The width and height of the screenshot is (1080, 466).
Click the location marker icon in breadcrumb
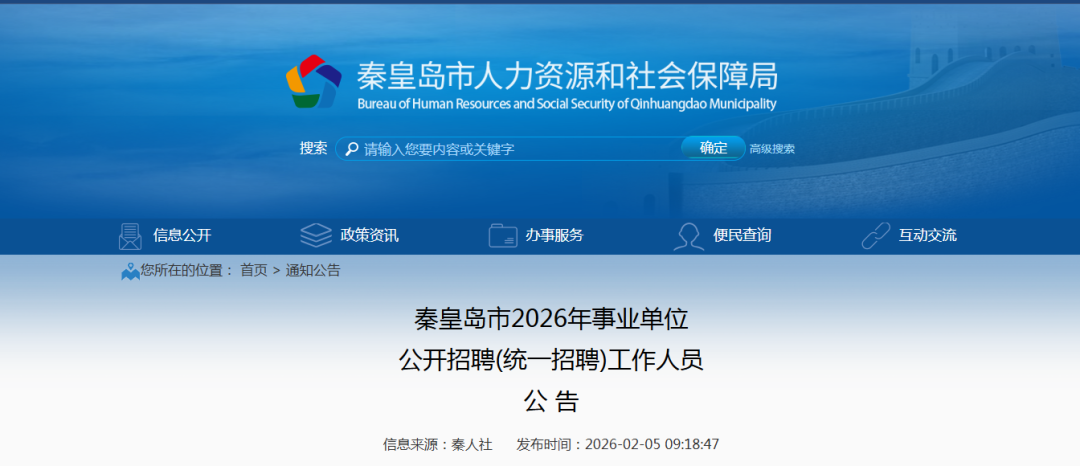coord(130,271)
